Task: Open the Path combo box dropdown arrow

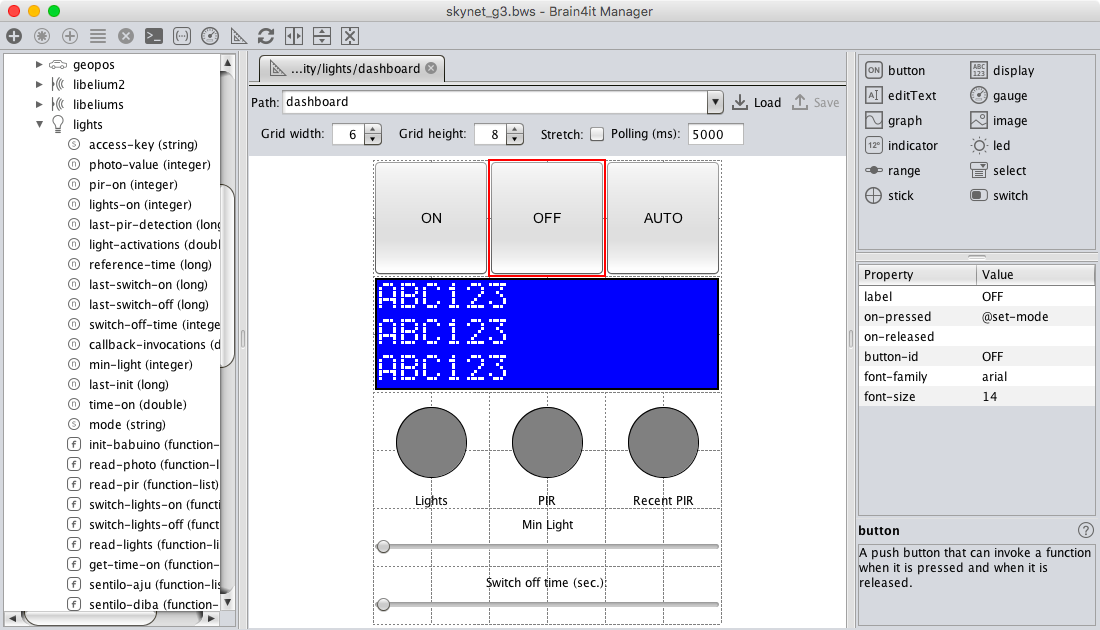Action: point(715,102)
